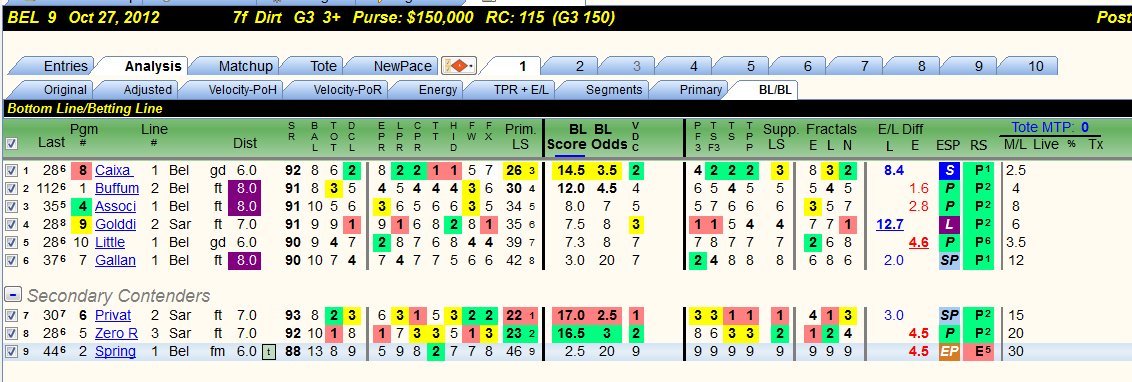Open the Zero R horse link
Screen dimensions: 1132x382
[x=116, y=334]
